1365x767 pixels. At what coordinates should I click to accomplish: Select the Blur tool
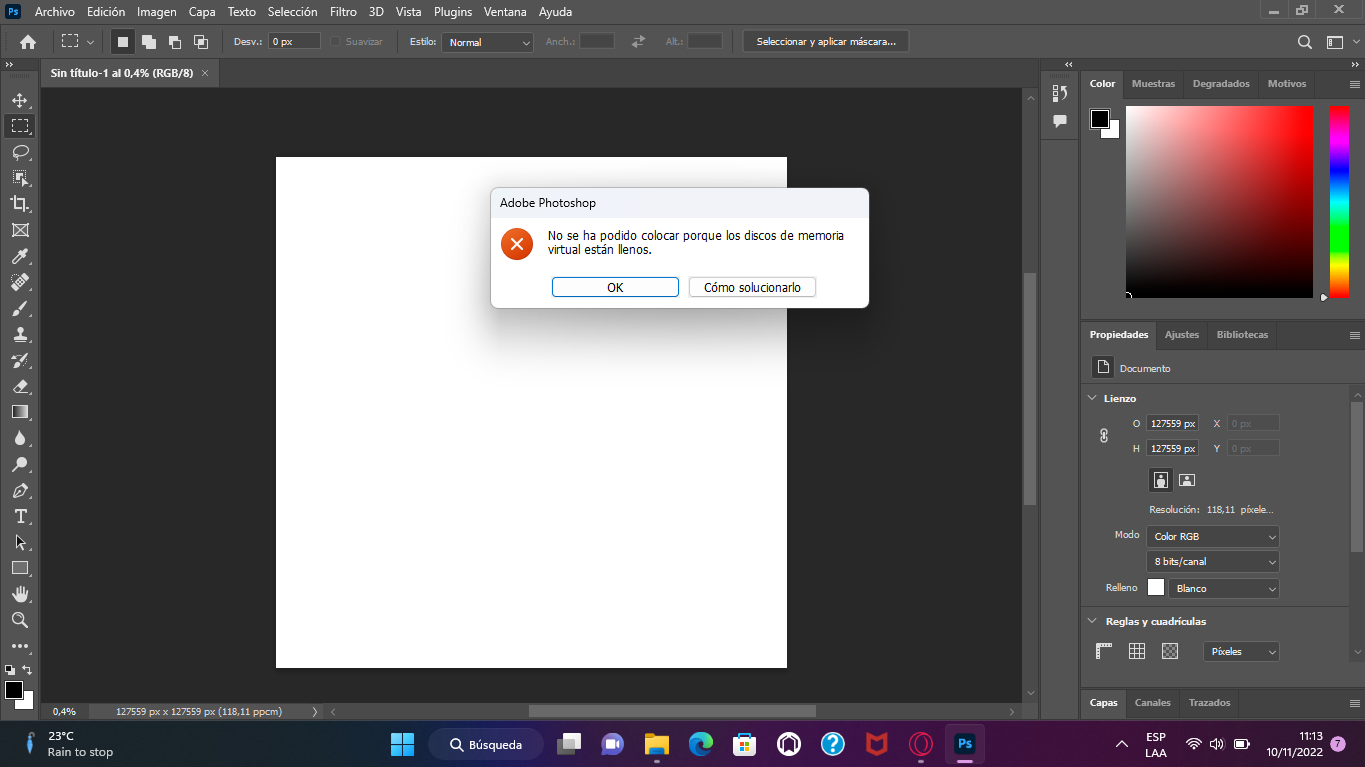(x=19, y=438)
